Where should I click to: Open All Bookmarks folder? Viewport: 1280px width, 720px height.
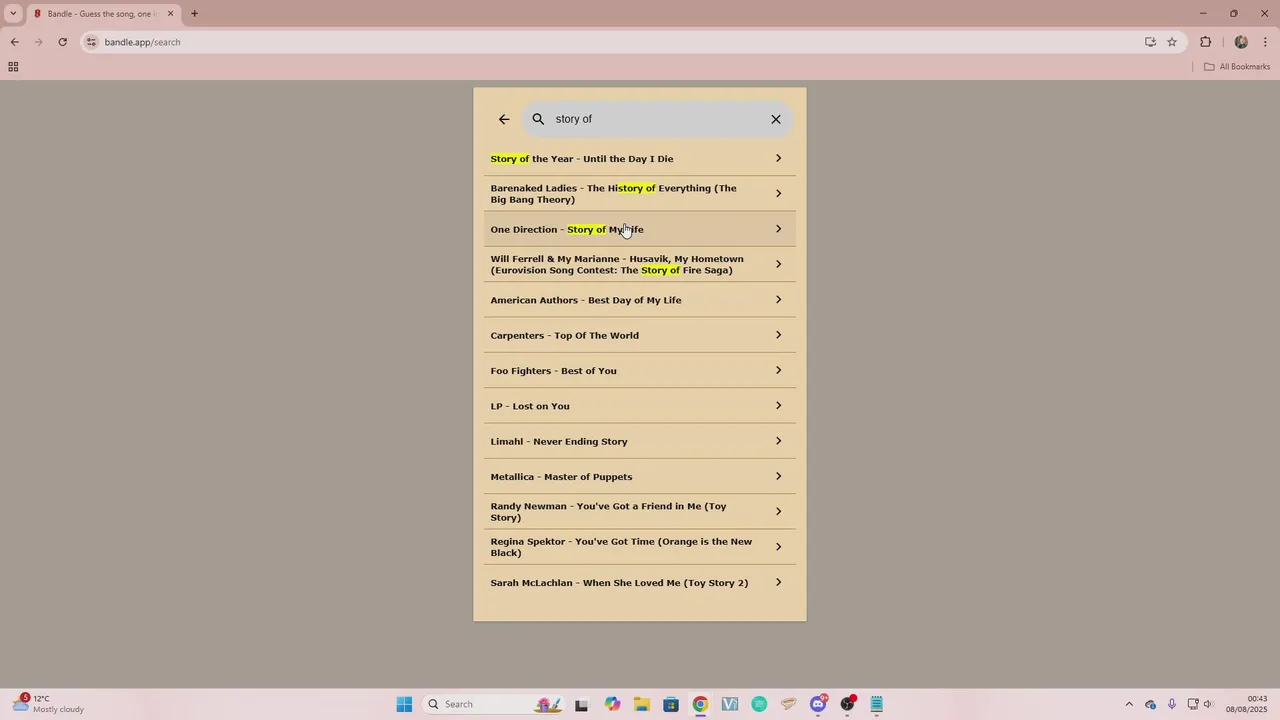(1236, 67)
